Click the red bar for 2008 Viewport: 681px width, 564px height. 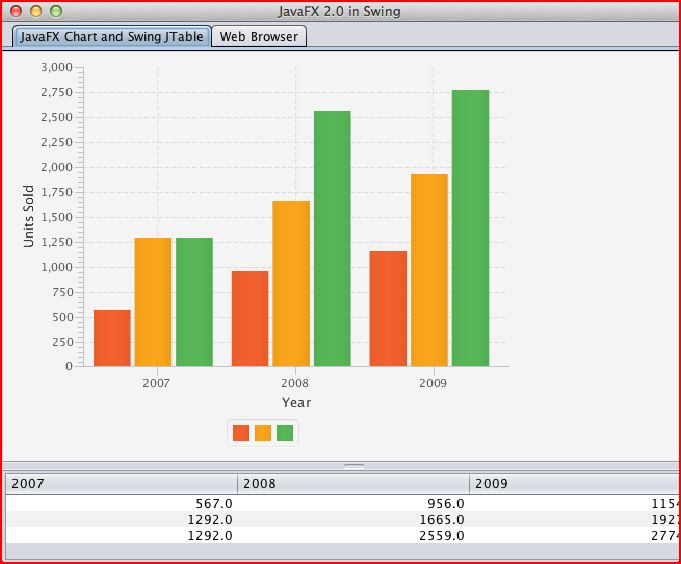[250, 318]
